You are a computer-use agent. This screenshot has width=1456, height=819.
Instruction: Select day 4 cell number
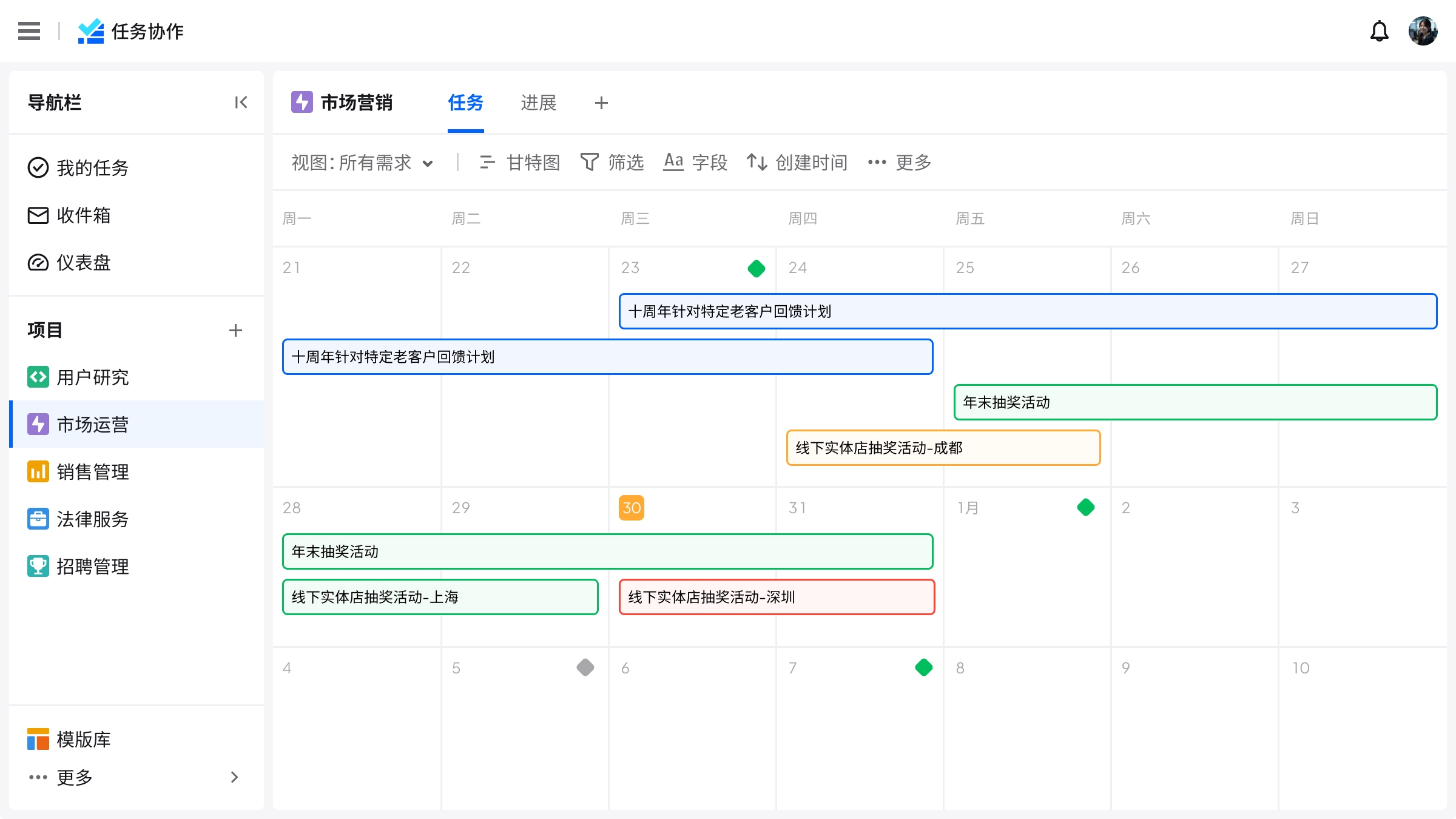(x=287, y=668)
